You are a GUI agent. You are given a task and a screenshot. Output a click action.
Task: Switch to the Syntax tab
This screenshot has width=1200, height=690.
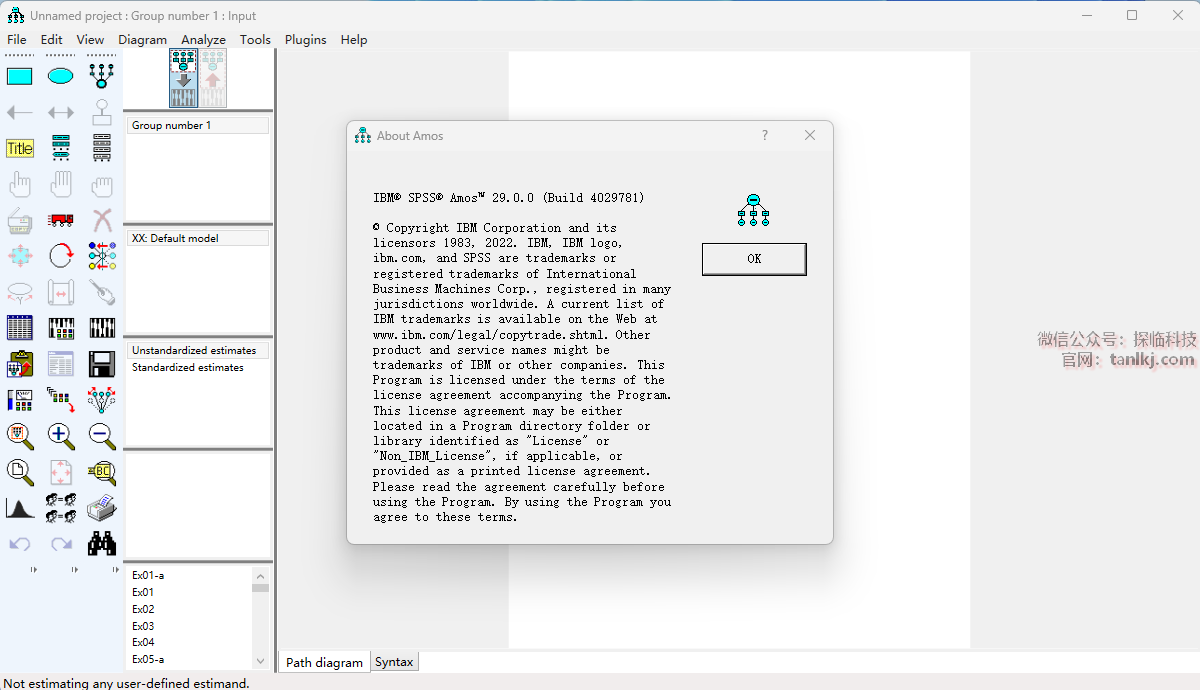point(394,662)
